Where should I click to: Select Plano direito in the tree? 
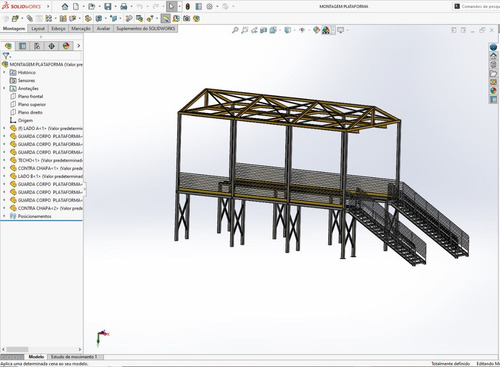[x=30, y=112]
